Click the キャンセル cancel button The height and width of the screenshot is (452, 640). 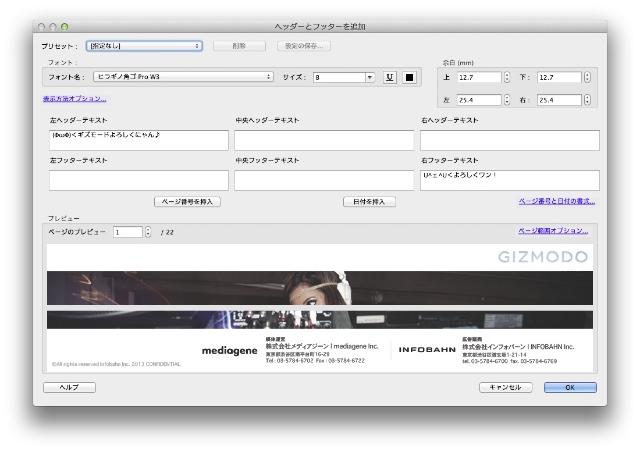click(x=507, y=386)
